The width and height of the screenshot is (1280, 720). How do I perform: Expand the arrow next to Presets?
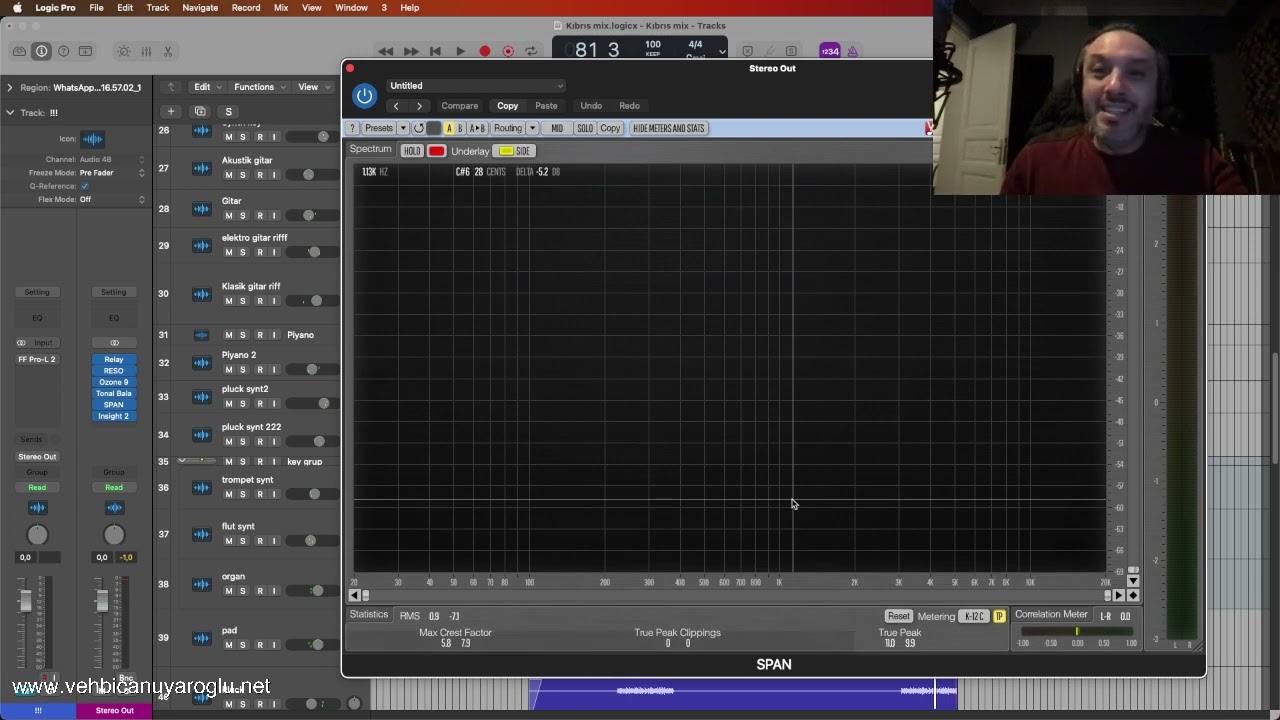403,128
